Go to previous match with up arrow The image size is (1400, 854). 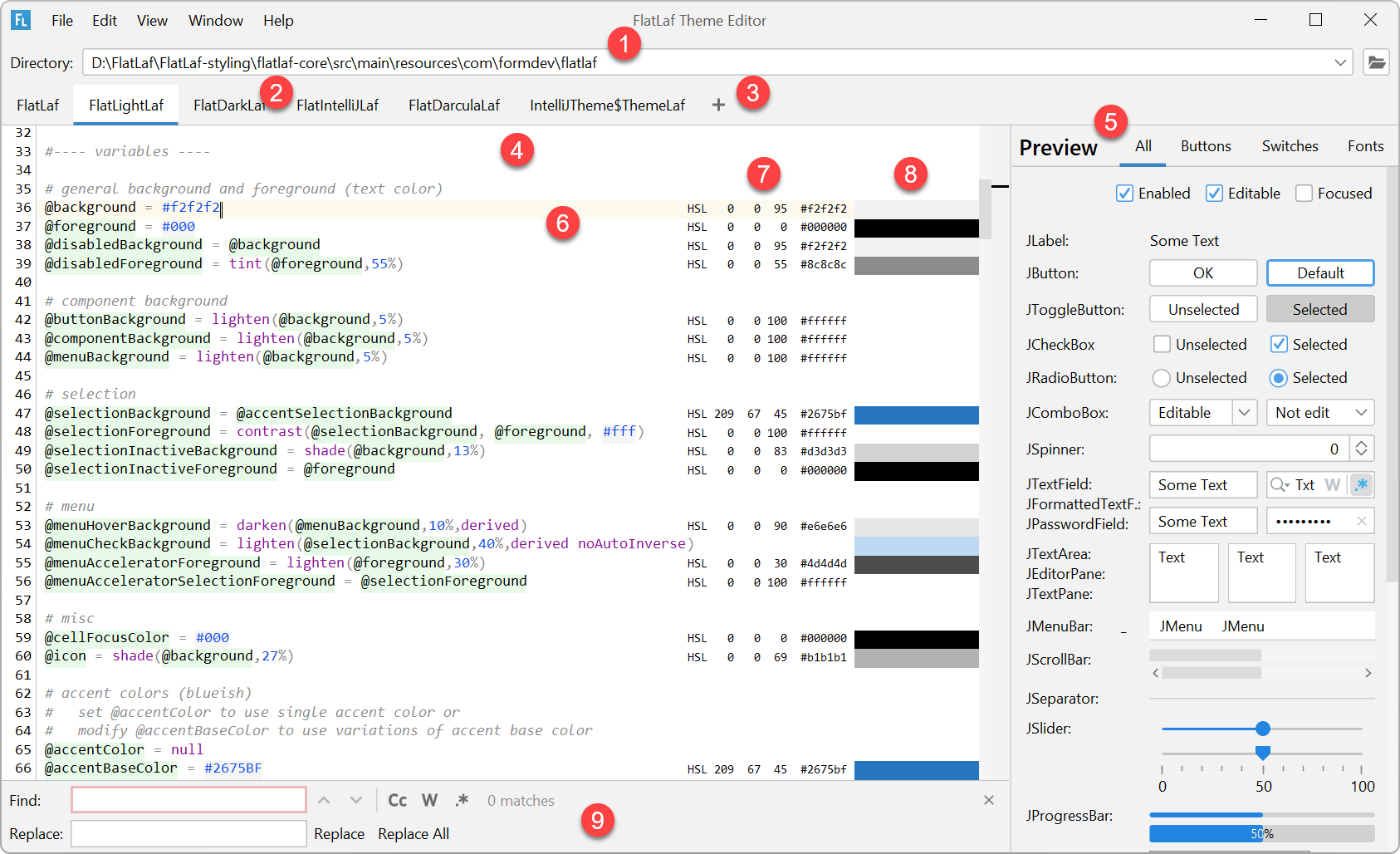(324, 800)
